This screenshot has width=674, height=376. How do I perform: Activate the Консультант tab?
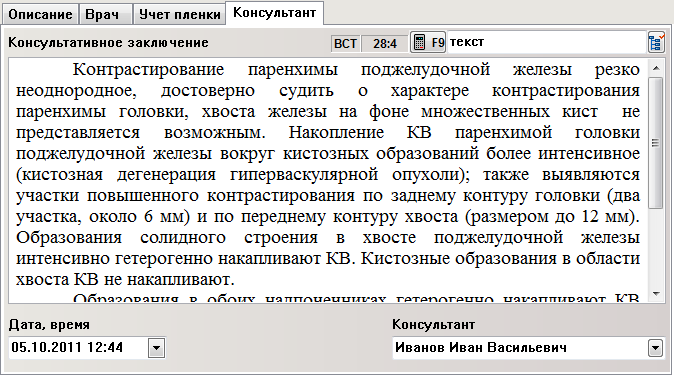pyautogui.click(x=274, y=13)
